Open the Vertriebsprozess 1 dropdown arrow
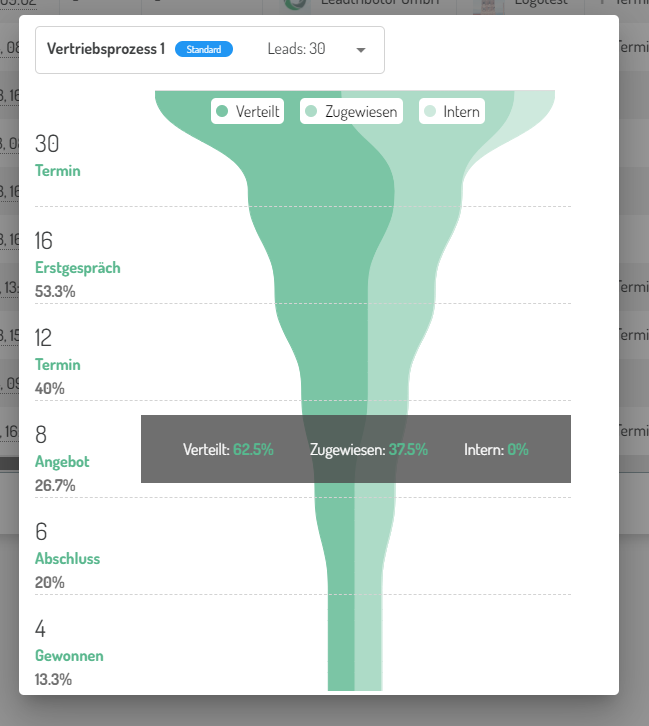Screen dimensions: 649x726 (x=361, y=49)
